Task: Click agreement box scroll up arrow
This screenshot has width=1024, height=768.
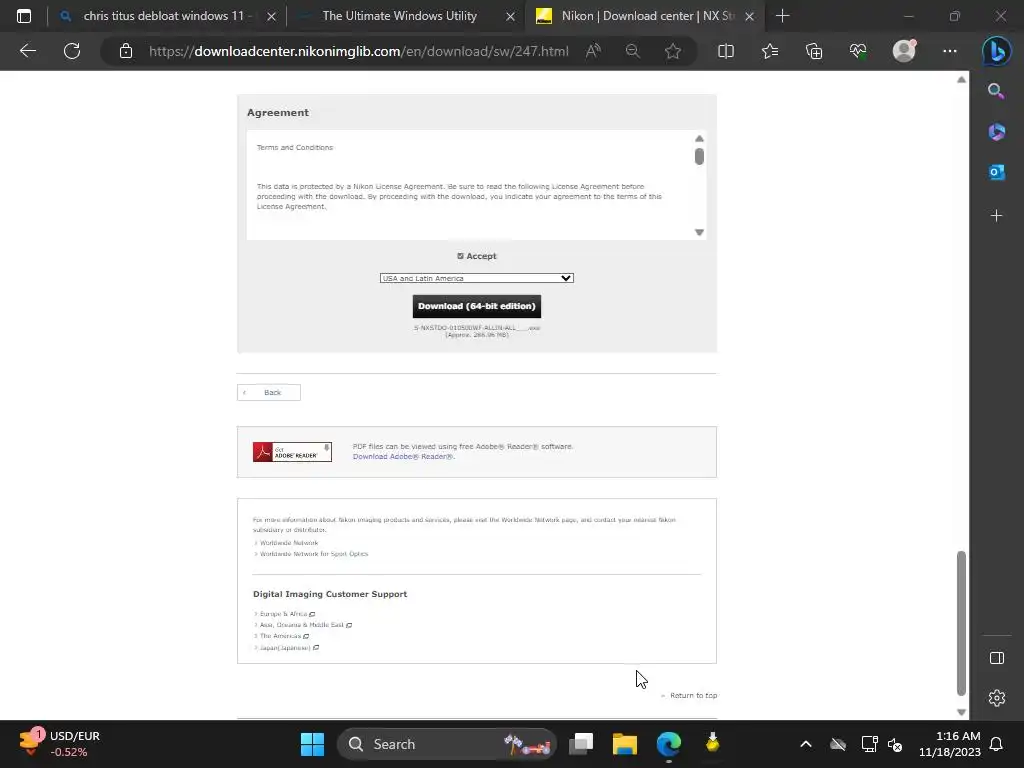Action: coord(699,138)
